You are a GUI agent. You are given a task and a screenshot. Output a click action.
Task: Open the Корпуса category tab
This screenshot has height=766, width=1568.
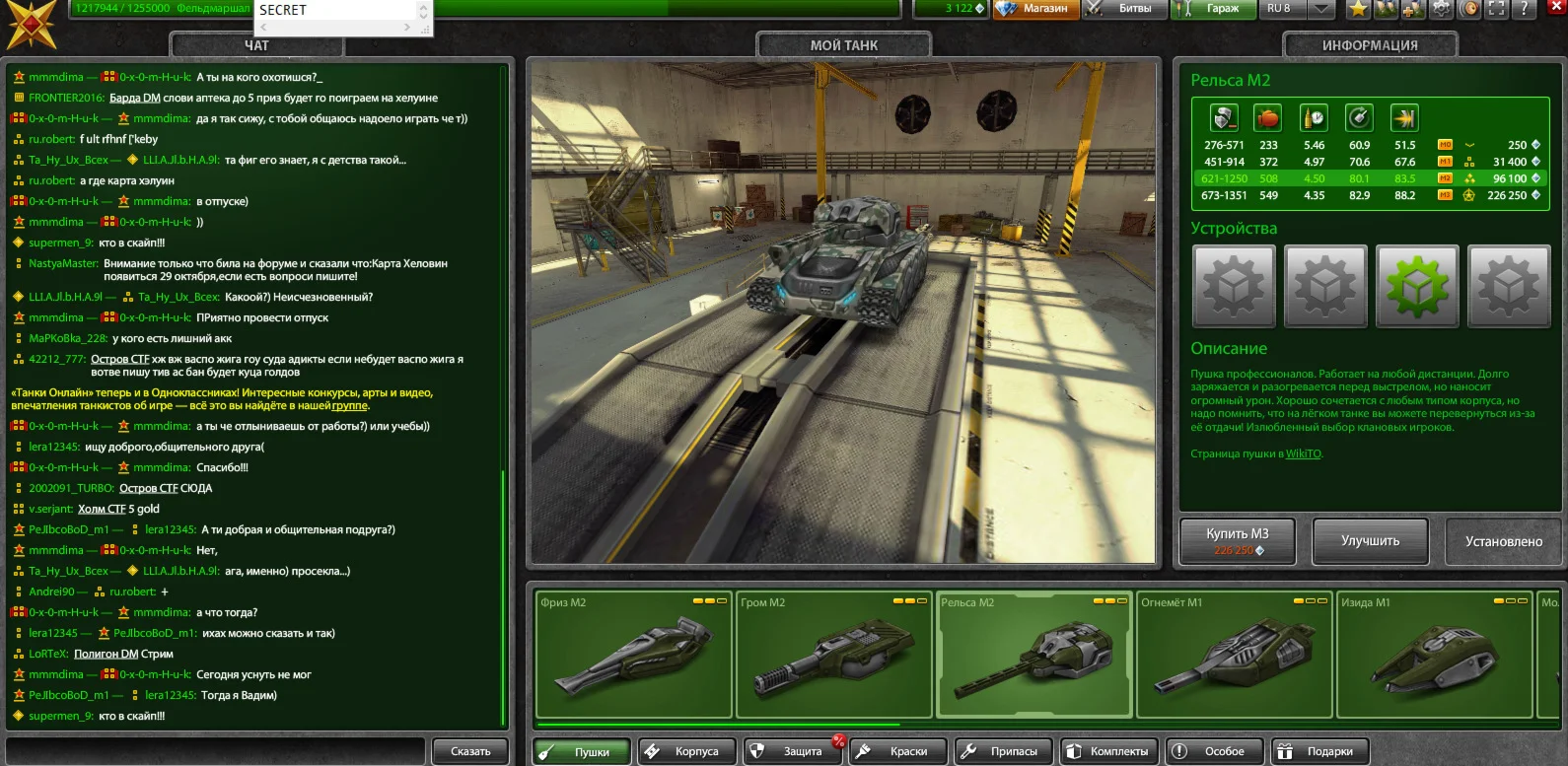(685, 751)
